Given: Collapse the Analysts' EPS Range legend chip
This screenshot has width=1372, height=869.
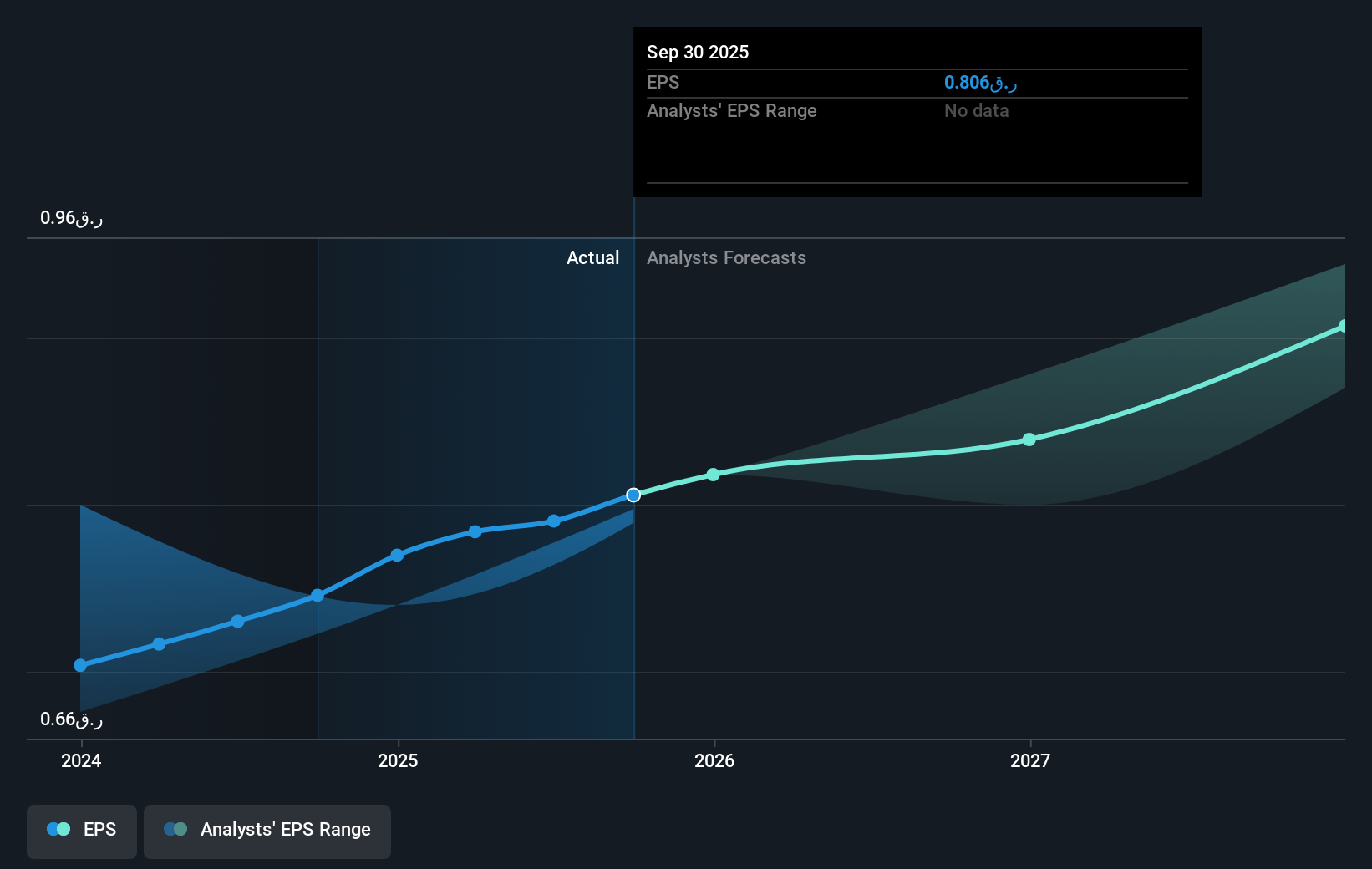Looking at the screenshot, I should pos(267,831).
